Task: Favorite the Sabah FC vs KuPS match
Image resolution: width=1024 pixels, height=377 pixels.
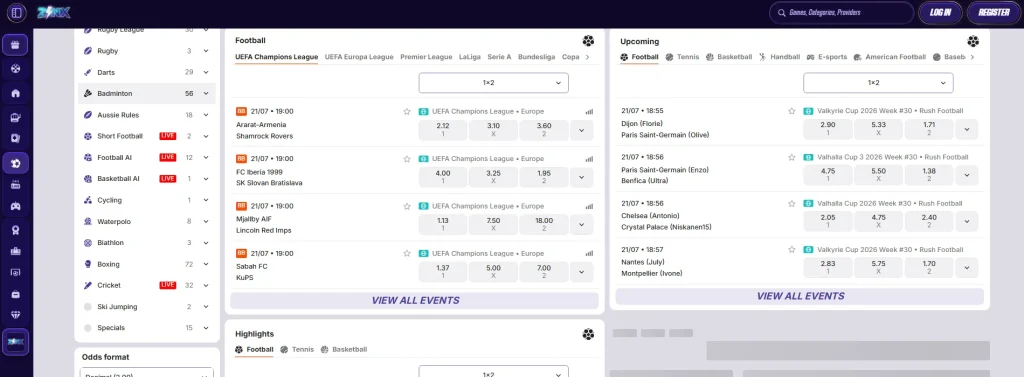Action: point(407,254)
